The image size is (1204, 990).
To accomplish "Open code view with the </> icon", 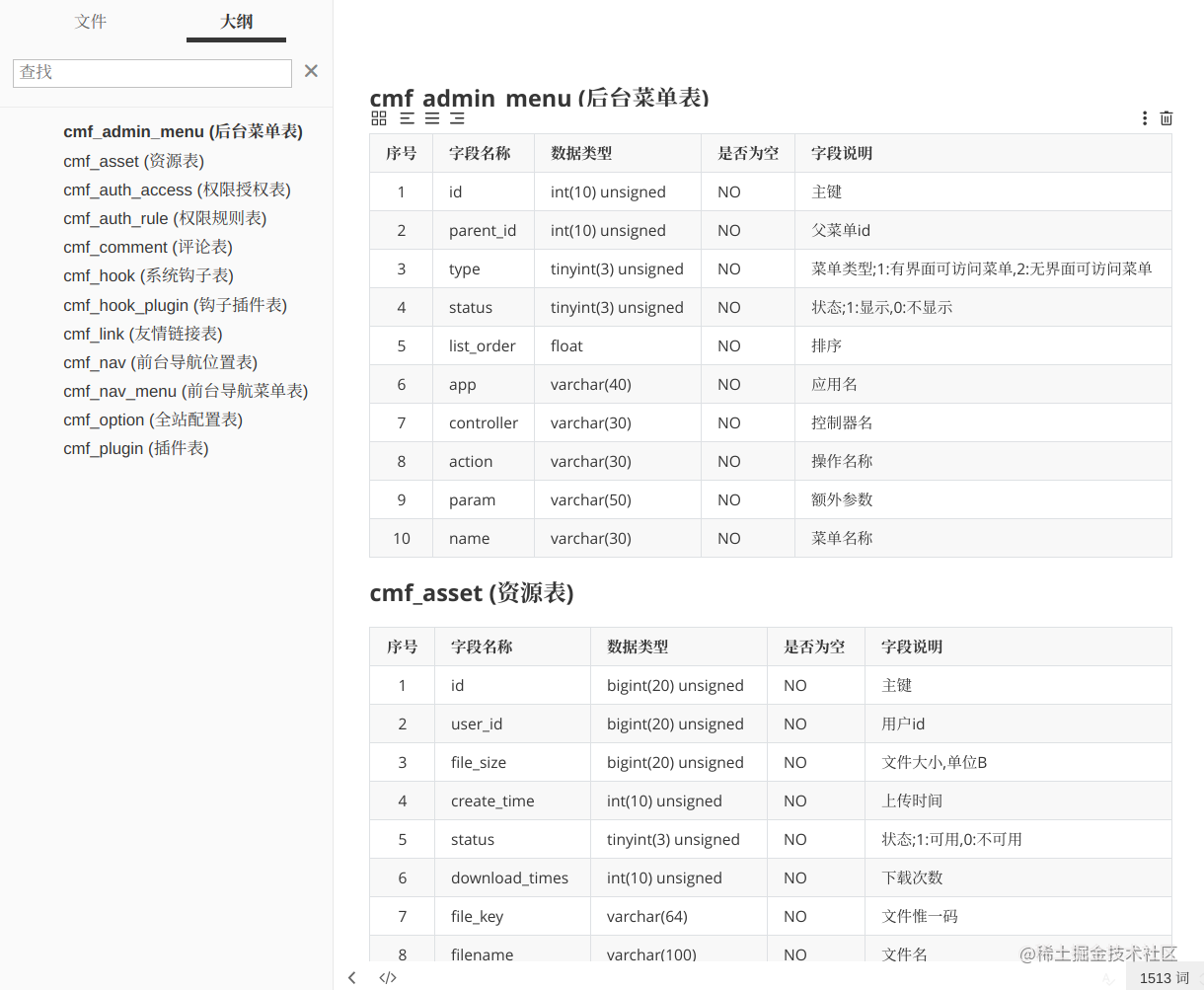I will pos(387,977).
